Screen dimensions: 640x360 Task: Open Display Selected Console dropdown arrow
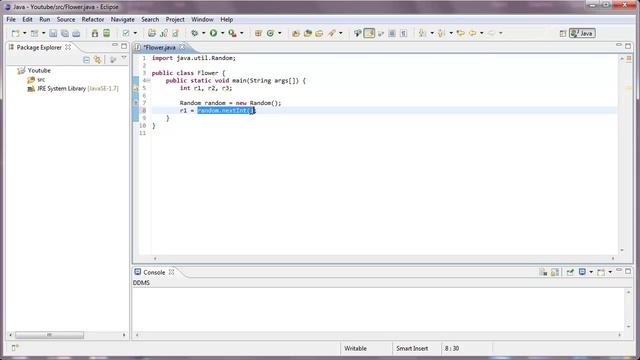pyautogui.click(x=591, y=272)
